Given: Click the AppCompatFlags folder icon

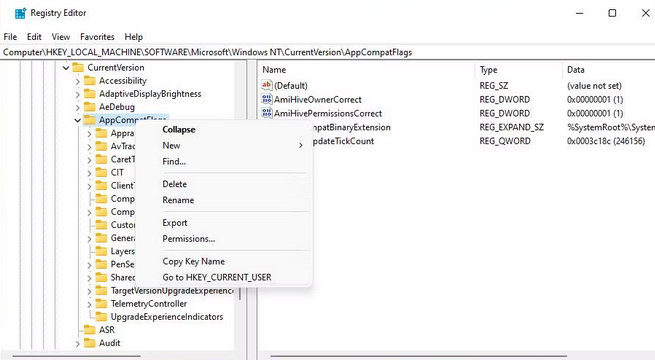Looking at the screenshot, I should click(x=89, y=120).
